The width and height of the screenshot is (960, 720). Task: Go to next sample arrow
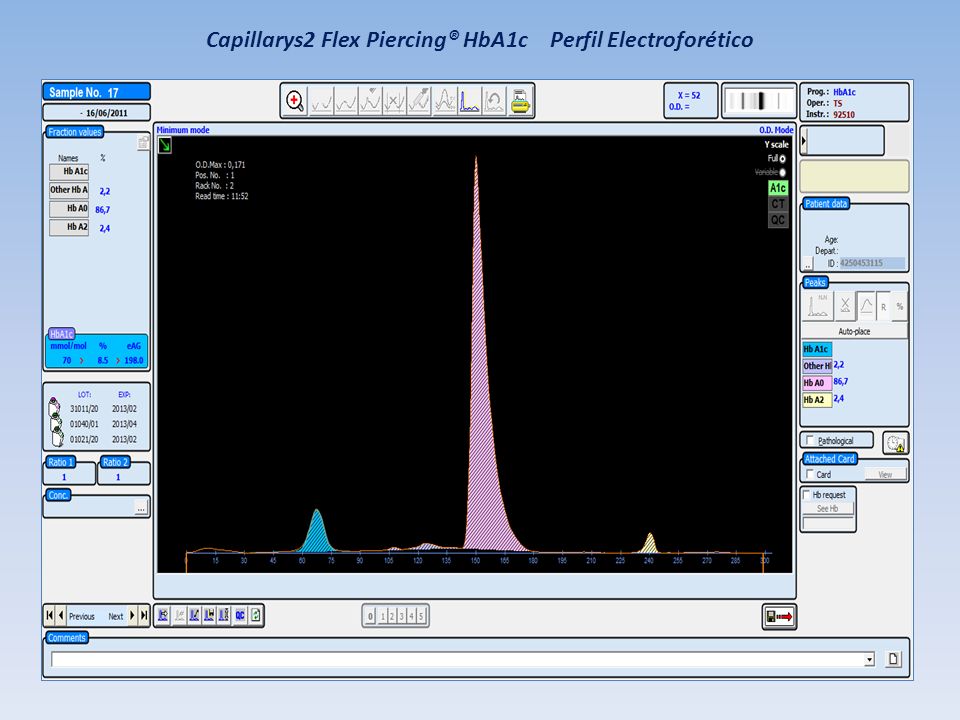pos(132,615)
